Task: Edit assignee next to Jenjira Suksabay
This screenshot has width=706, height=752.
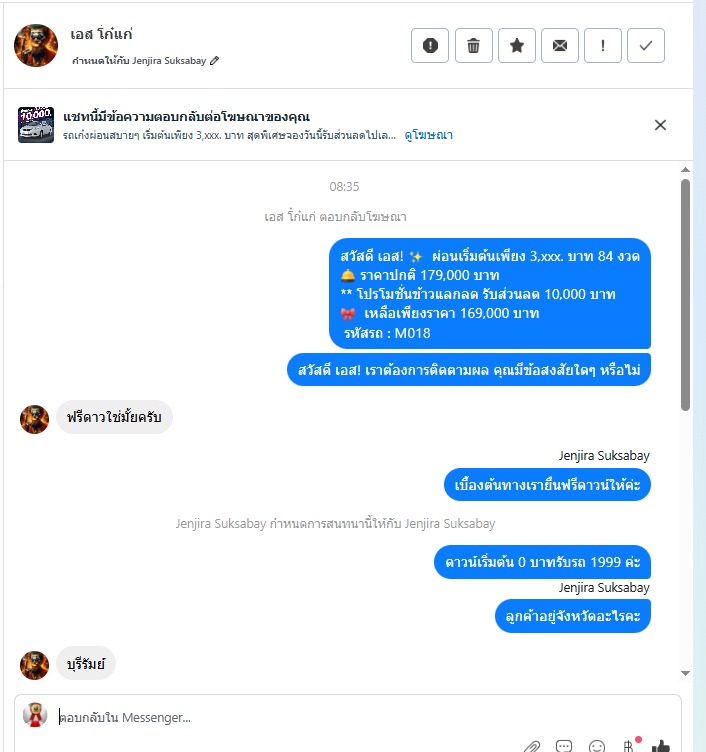Action: (x=215, y=60)
